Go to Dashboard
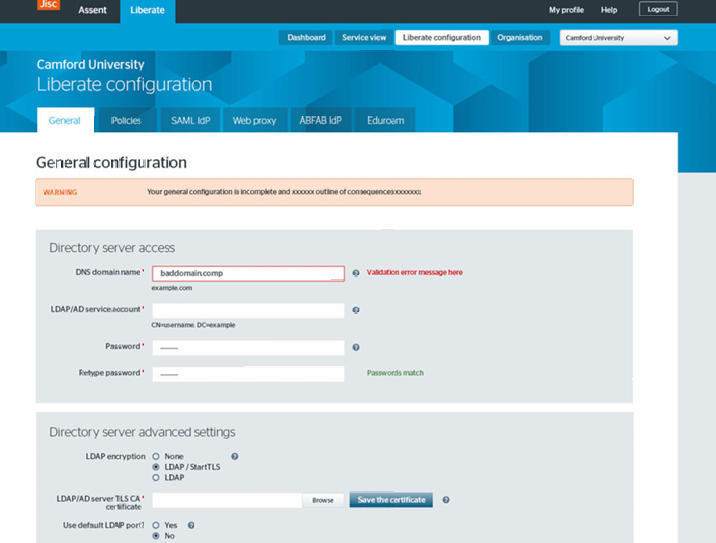 (x=306, y=37)
